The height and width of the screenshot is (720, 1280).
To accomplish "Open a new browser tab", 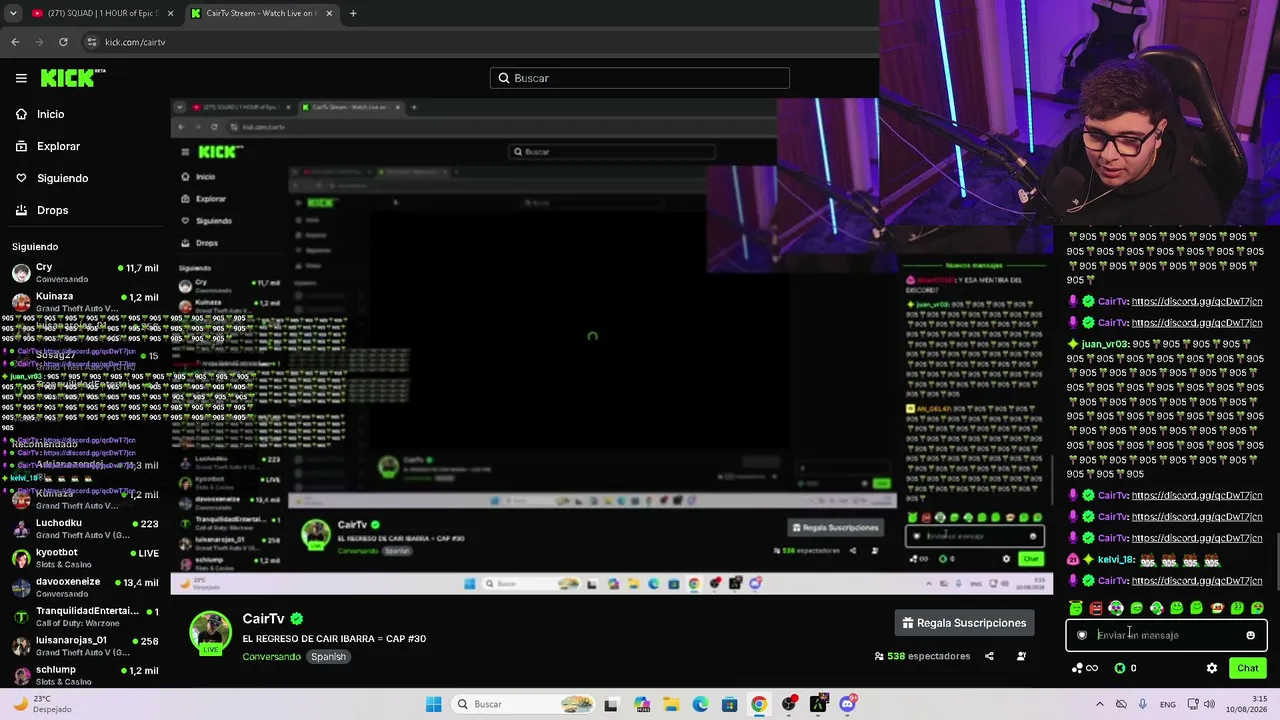I will (353, 13).
